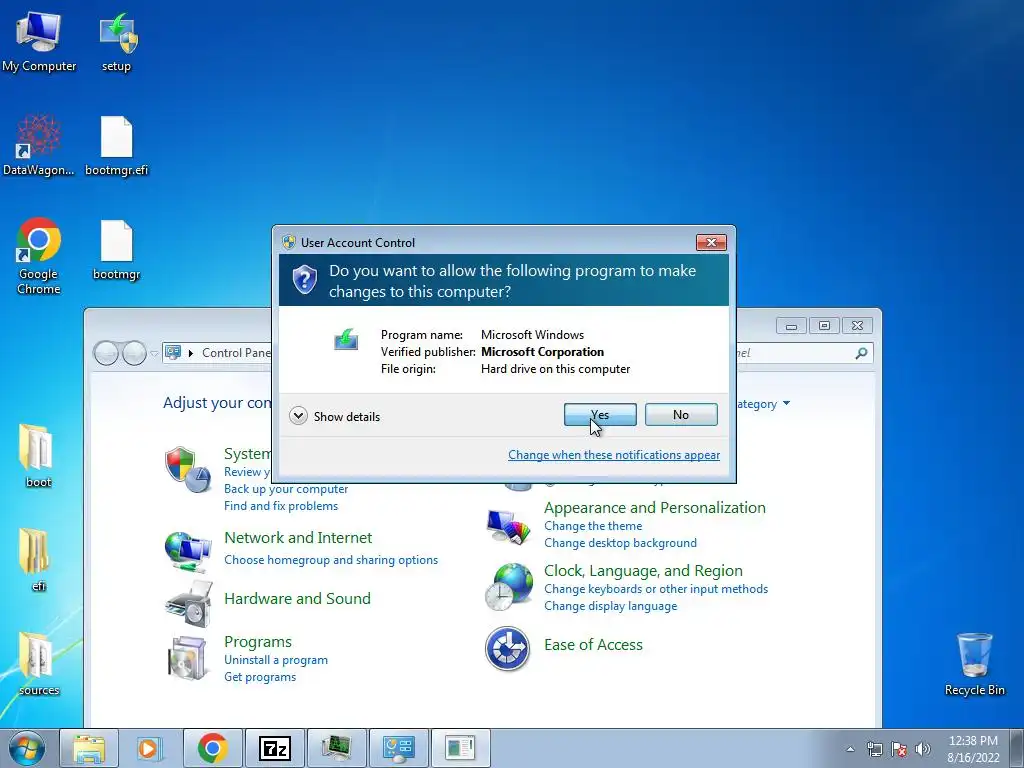Screen dimensions: 1024x768
Task: Select the DataWagon desktop shortcut
Action: [39, 144]
